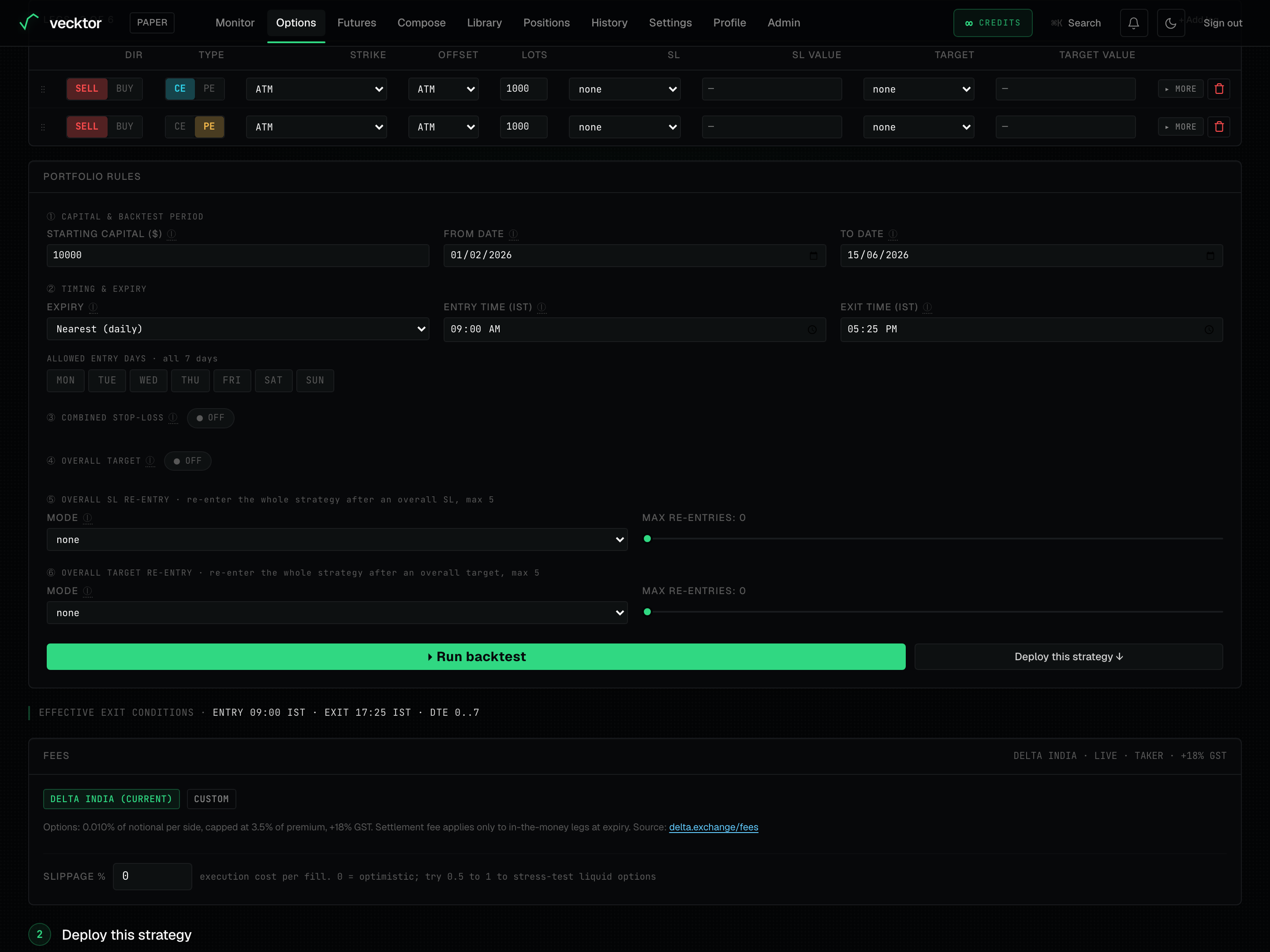Open the notifications bell
The image size is (1270, 952).
1133,23
